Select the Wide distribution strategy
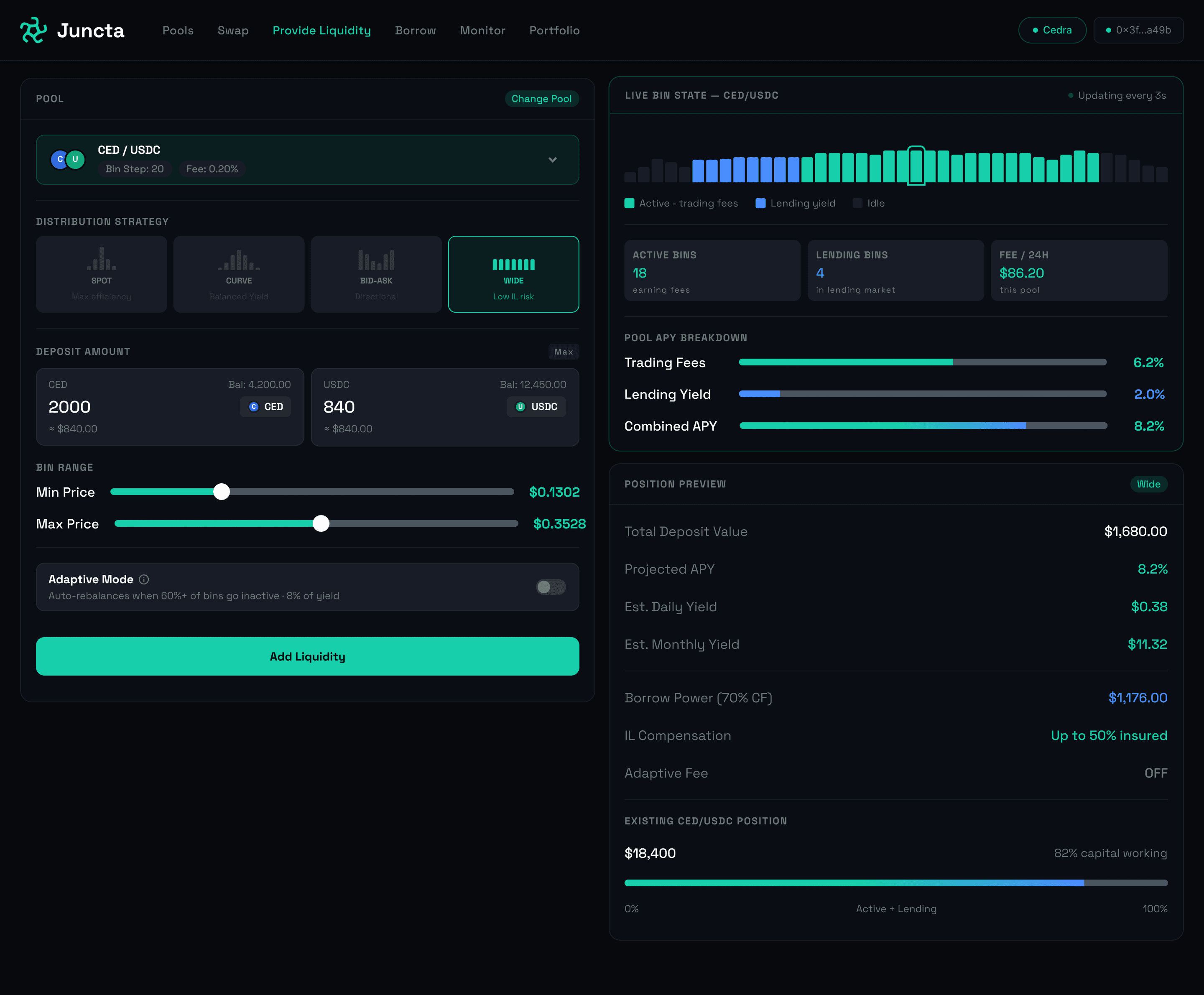This screenshot has height=995, width=1204. point(513,274)
